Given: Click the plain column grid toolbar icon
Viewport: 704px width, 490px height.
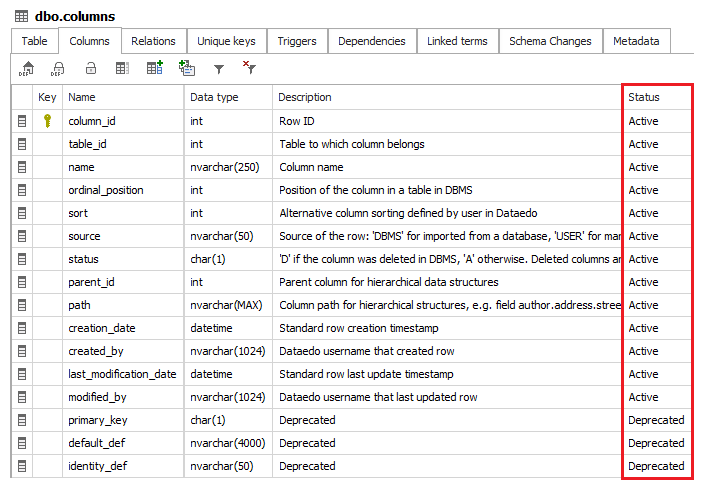Looking at the screenshot, I should coord(122,68).
